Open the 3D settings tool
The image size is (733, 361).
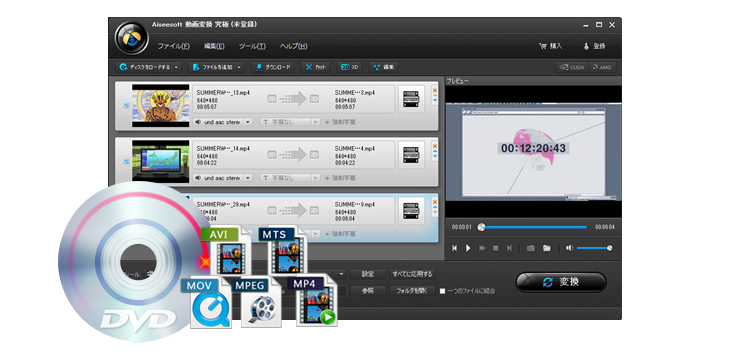[349, 67]
